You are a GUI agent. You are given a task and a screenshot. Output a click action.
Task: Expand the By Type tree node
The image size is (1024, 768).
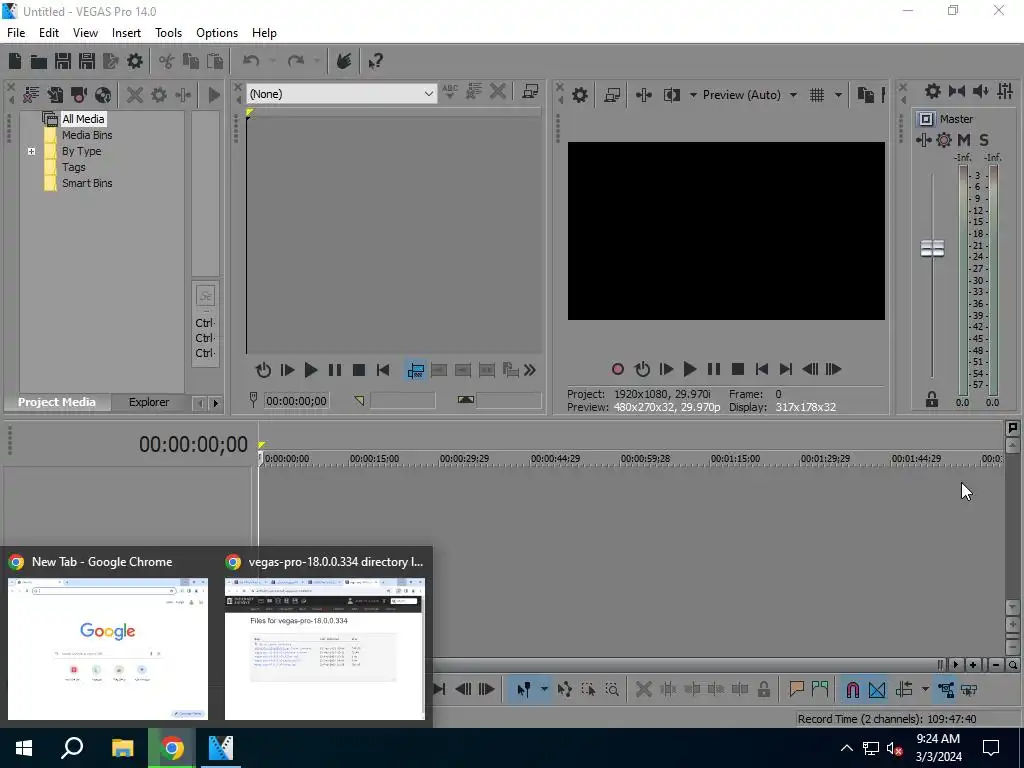[31, 152]
